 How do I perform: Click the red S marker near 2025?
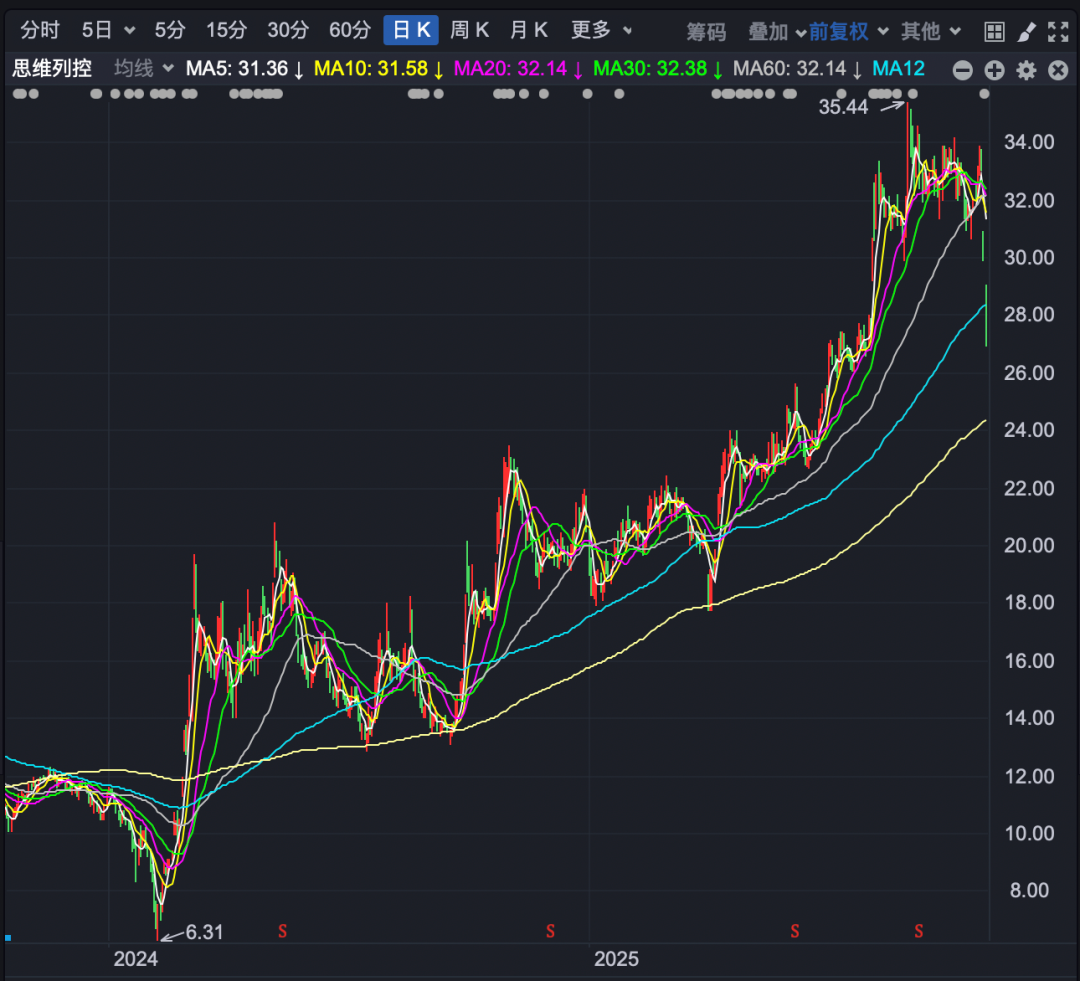[550, 932]
